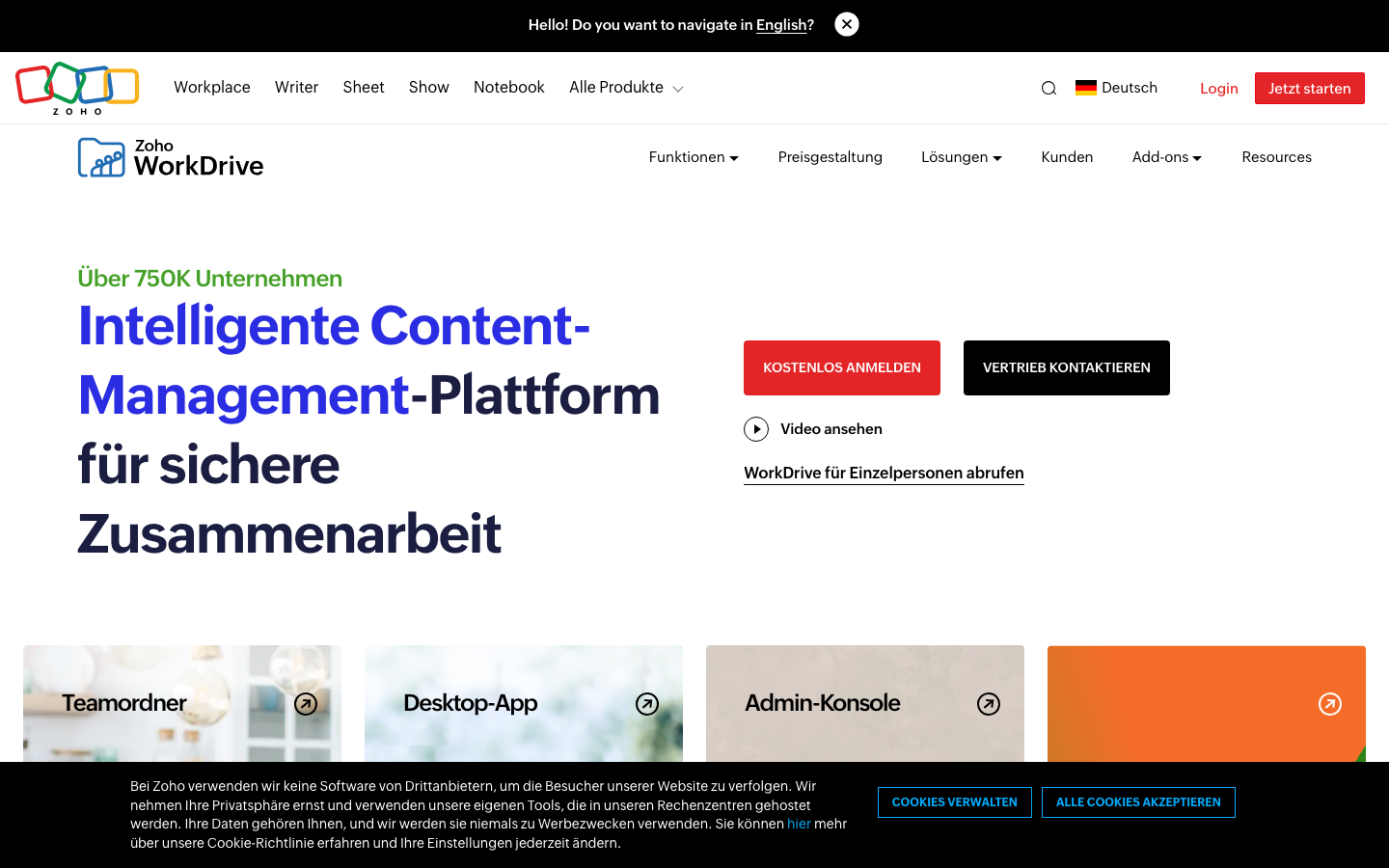
Task: Open Sheet in the top navigation
Action: point(364,88)
